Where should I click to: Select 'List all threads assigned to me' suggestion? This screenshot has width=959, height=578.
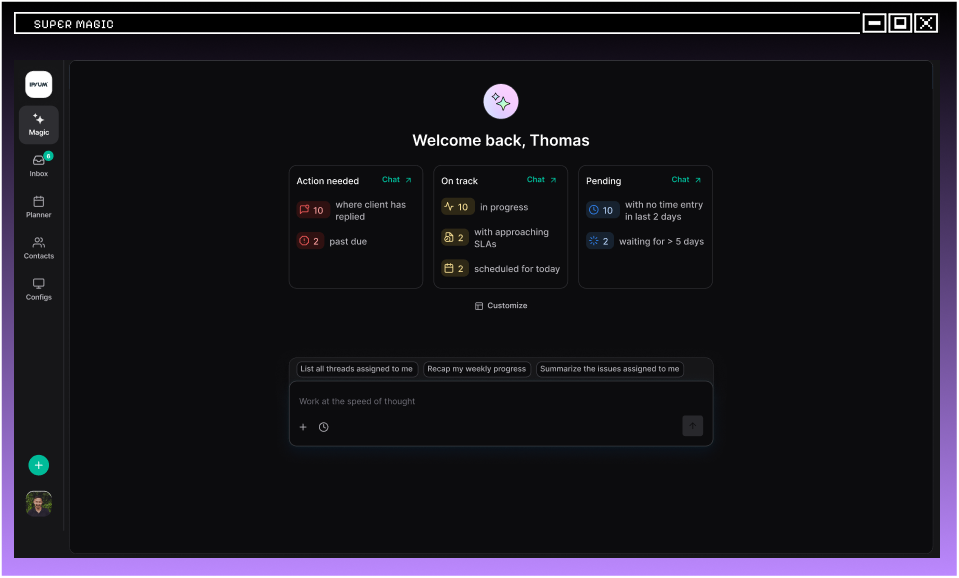pyautogui.click(x=357, y=369)
